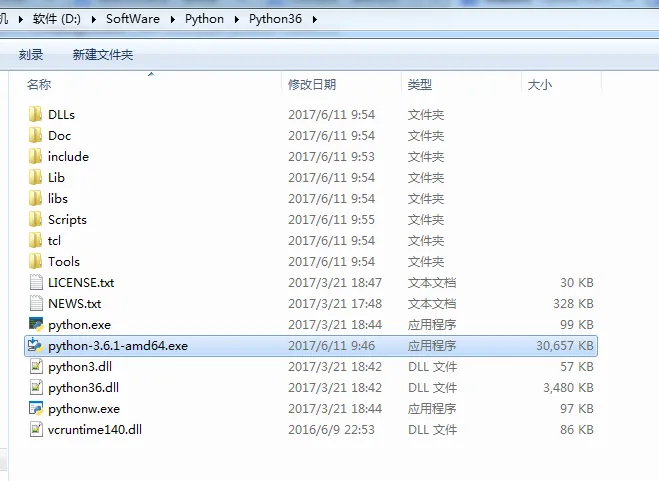Expand breadcrumb arrow after SoftWare

tap(172, 19)
